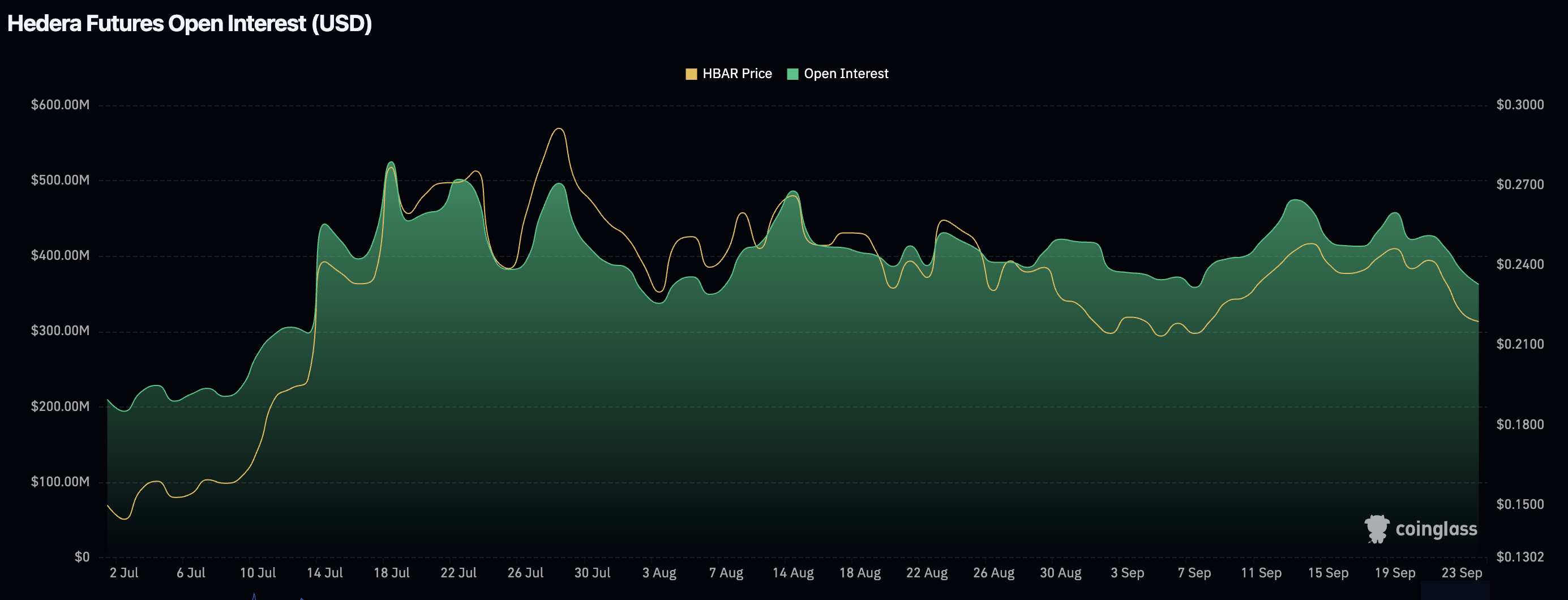Click the 14 Aug date label
The width and height of the screenshot is (1568, 600).
tap(795, 573)
